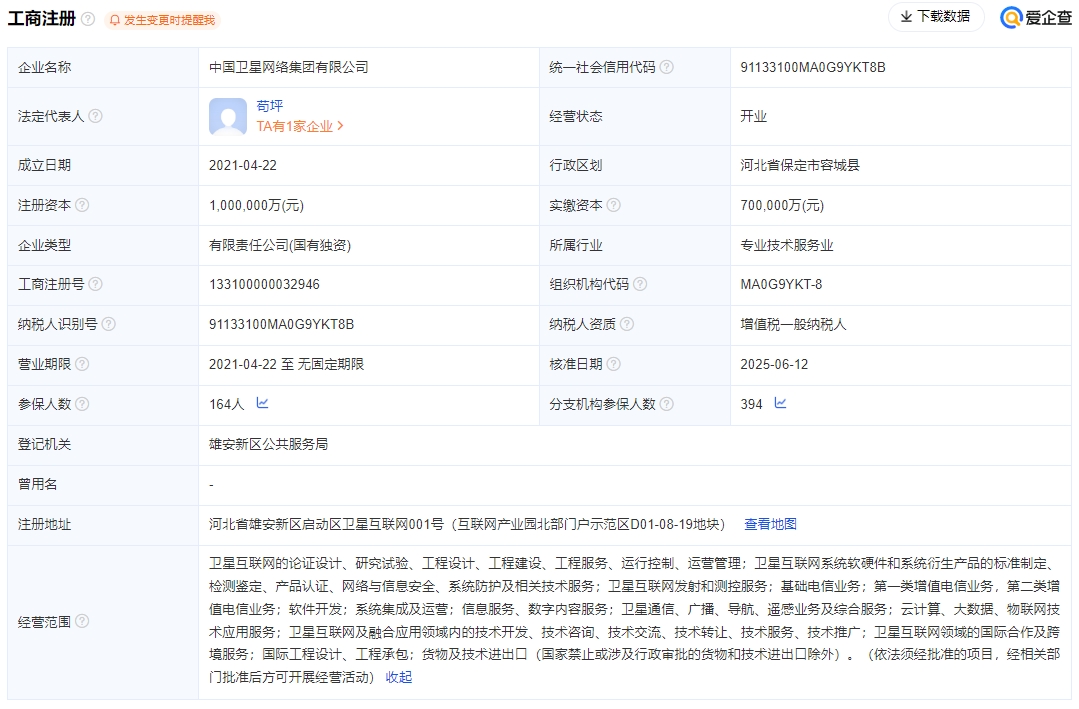Click help icon next to 纳税人识别号
The height and width of the screenshot is (709, 1079).
[x=109, y=324]
